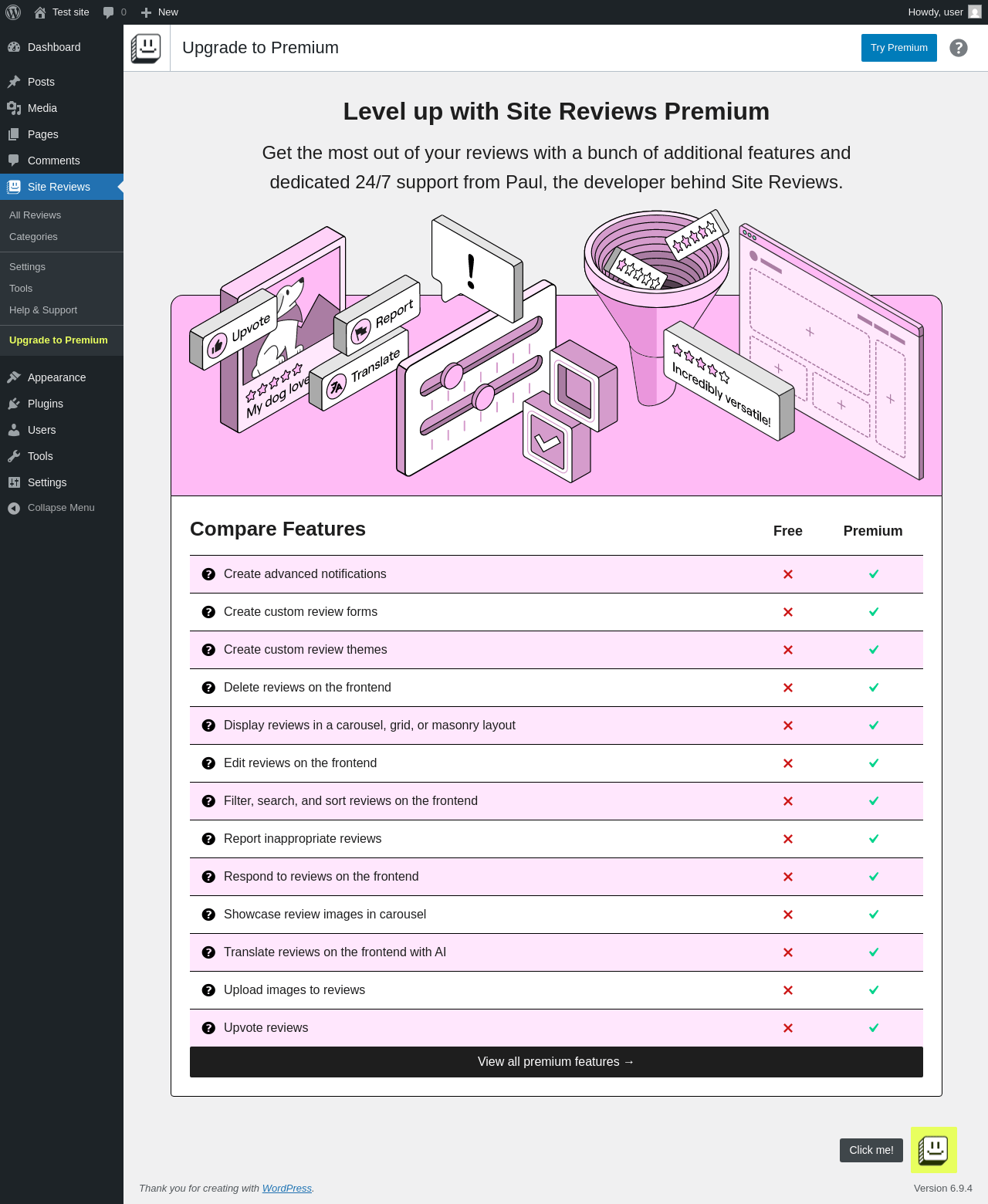Click help icon for Delete reviews on the frontend
The width and height of the screenshot is (988, 1204).
point(208,688)
